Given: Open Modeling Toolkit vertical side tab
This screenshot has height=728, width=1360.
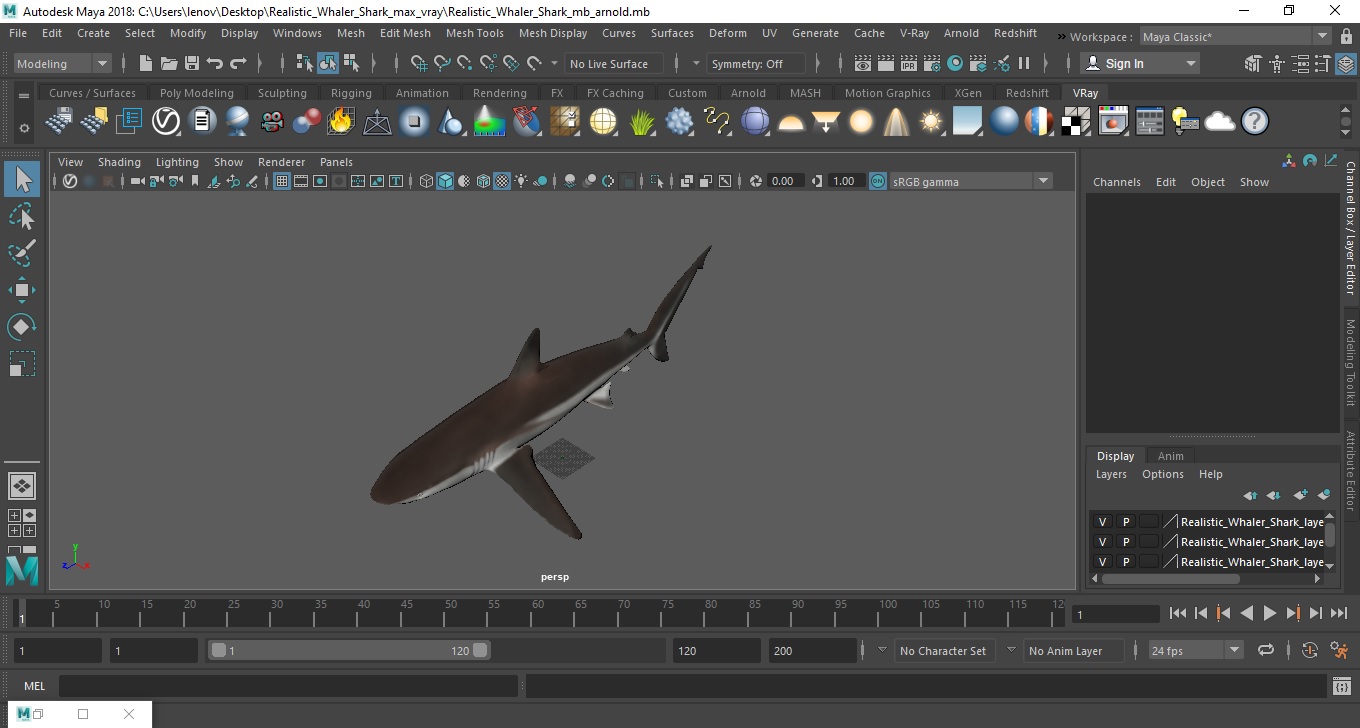Looking at the screenshot, I should [1350, 362].
